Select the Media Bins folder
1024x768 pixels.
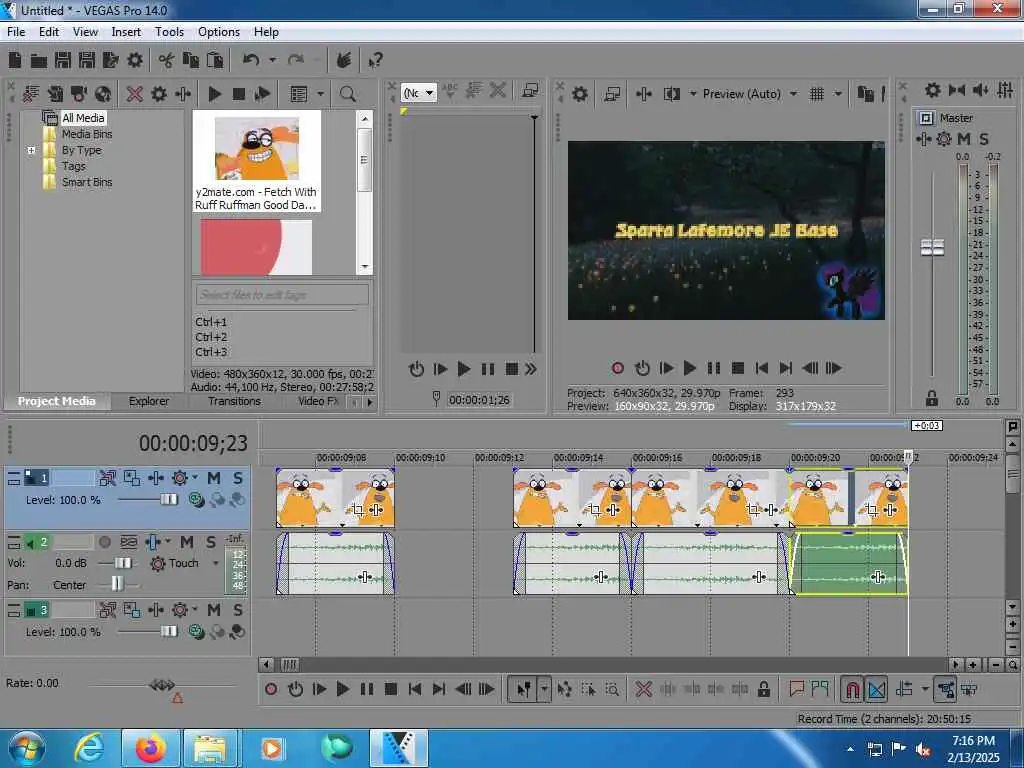coord(87,134)
